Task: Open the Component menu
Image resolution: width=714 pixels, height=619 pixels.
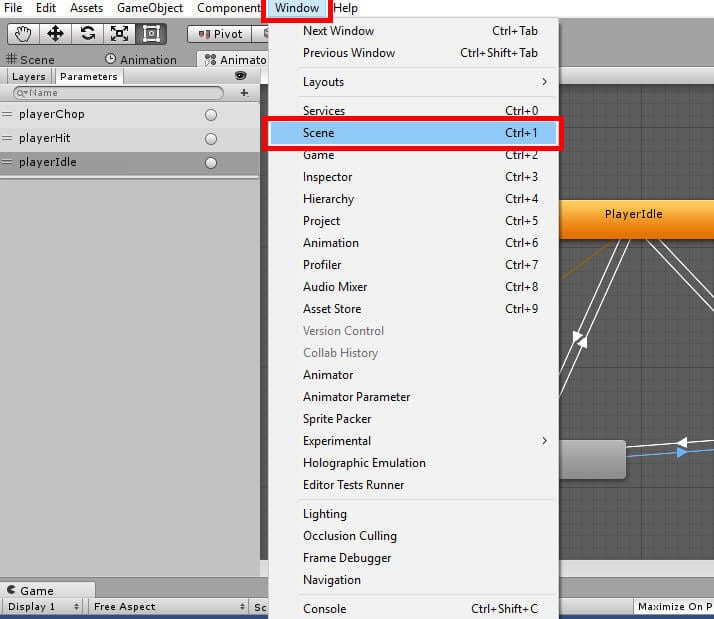Action: tap(229, 8)
